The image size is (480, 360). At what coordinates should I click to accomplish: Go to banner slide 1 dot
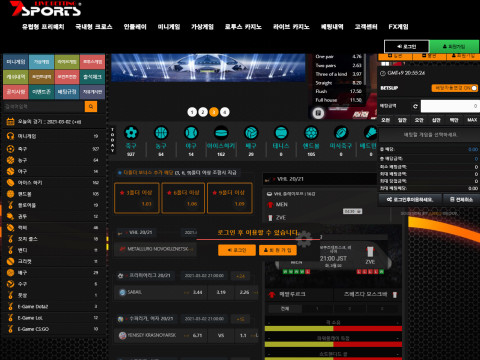[192, 112]
